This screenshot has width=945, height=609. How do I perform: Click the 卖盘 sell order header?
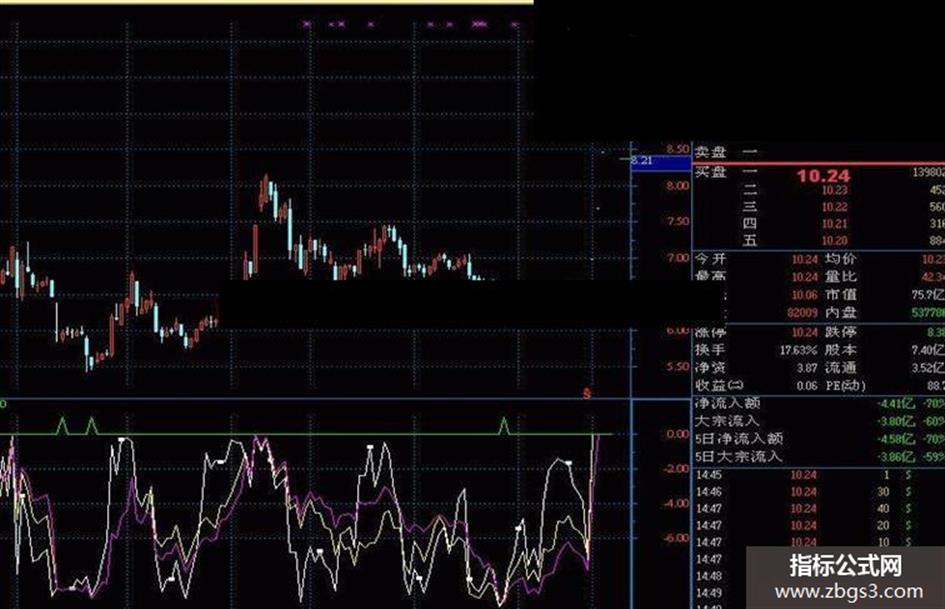click(x=711, y=151)
